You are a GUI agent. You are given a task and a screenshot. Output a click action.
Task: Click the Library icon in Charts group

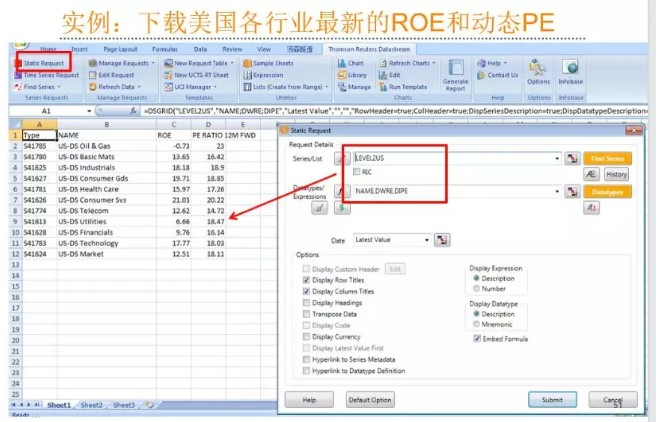[x=352, y=75]
